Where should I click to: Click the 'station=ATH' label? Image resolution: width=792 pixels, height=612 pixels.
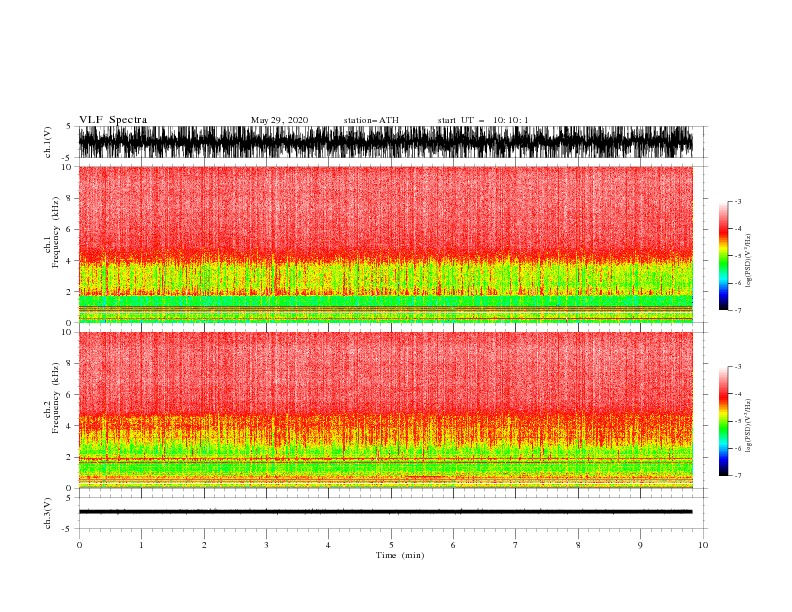[371, 120]
